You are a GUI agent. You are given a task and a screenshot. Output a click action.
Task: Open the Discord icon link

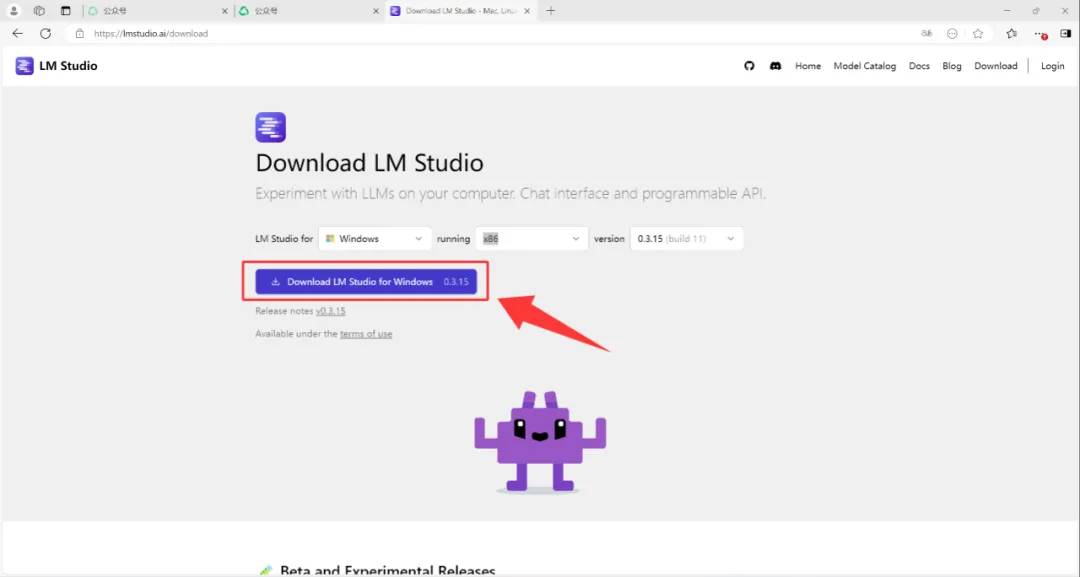(x=776, y=66)
